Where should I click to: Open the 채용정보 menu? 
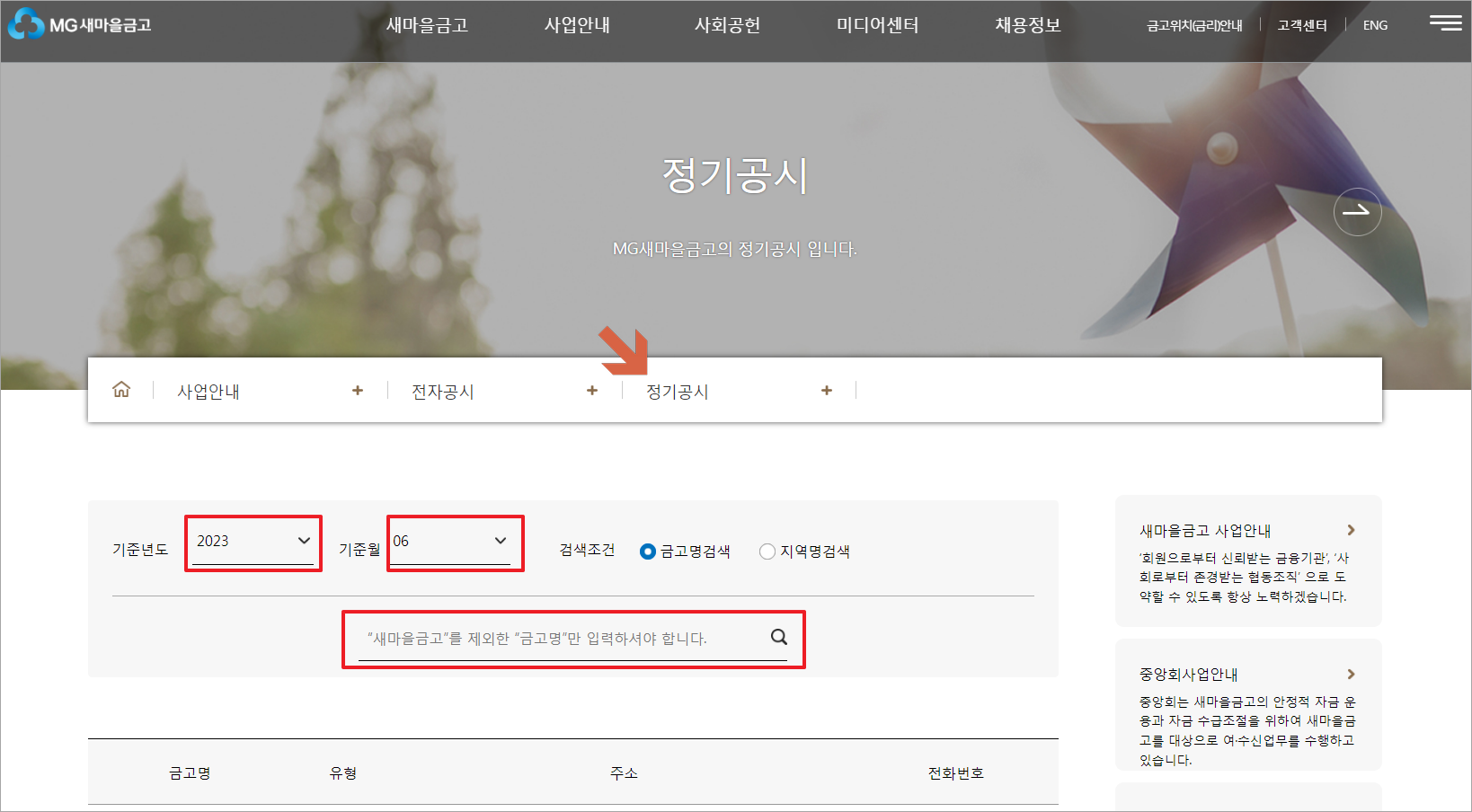click(1026, 25)
